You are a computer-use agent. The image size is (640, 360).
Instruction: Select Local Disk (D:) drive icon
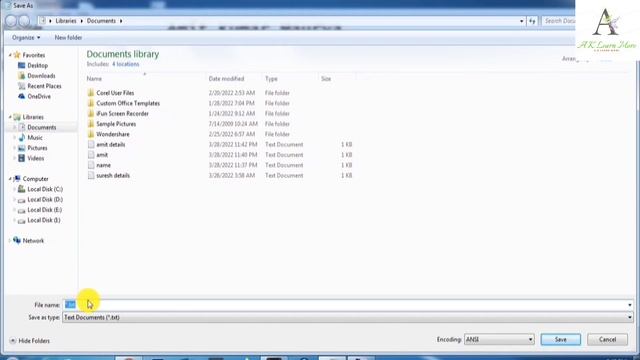tap(22, 200)
